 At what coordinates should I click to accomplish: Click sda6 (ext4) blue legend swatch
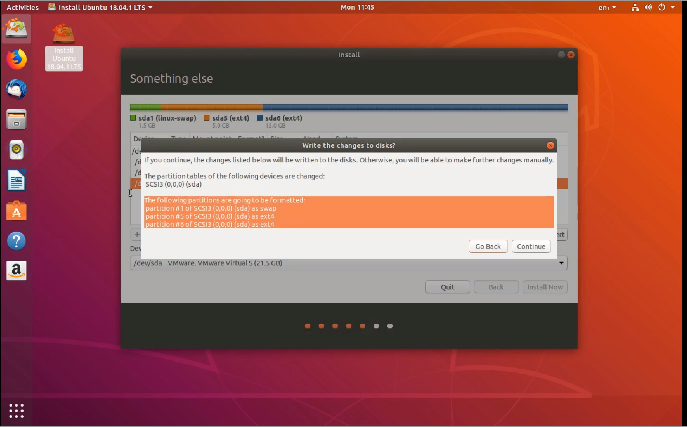(260, 118)
